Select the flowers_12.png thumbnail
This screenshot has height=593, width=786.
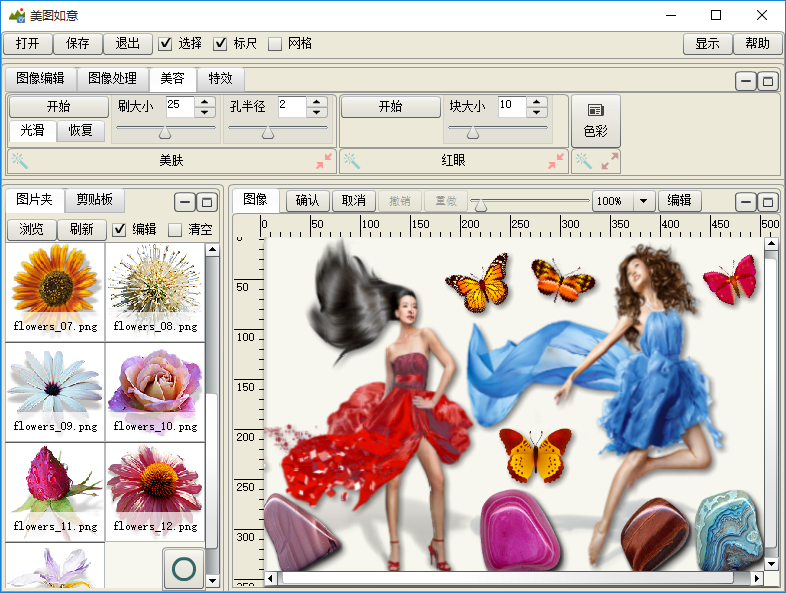(x=155, y=492)
